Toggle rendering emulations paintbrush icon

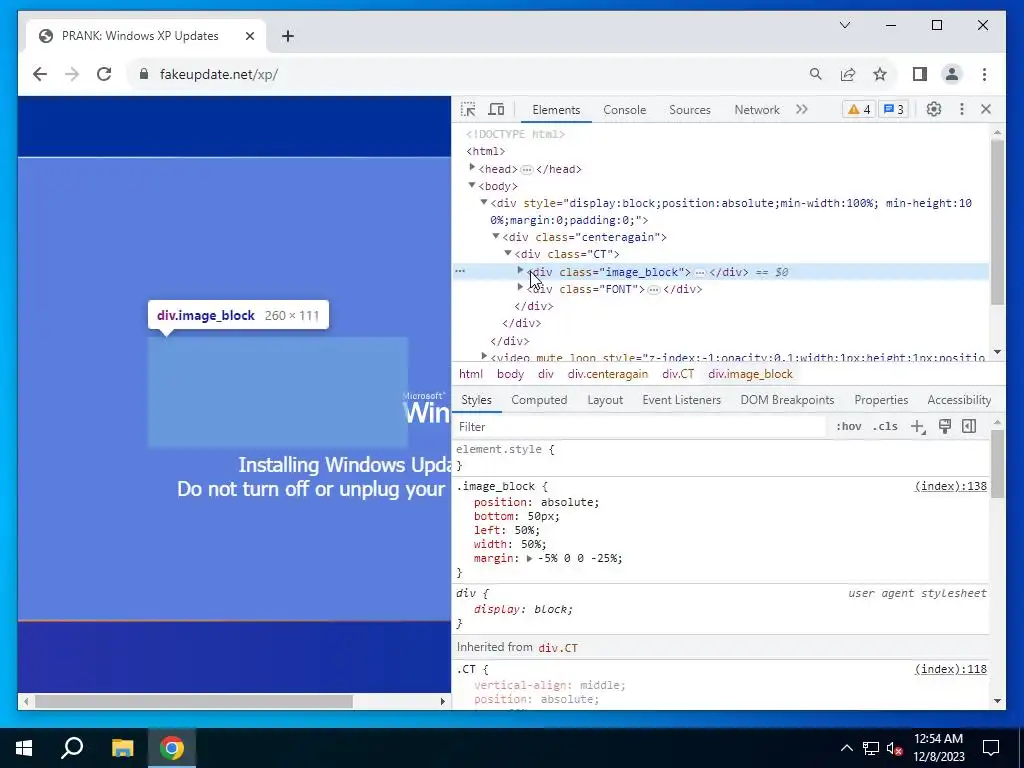point(944,426)
